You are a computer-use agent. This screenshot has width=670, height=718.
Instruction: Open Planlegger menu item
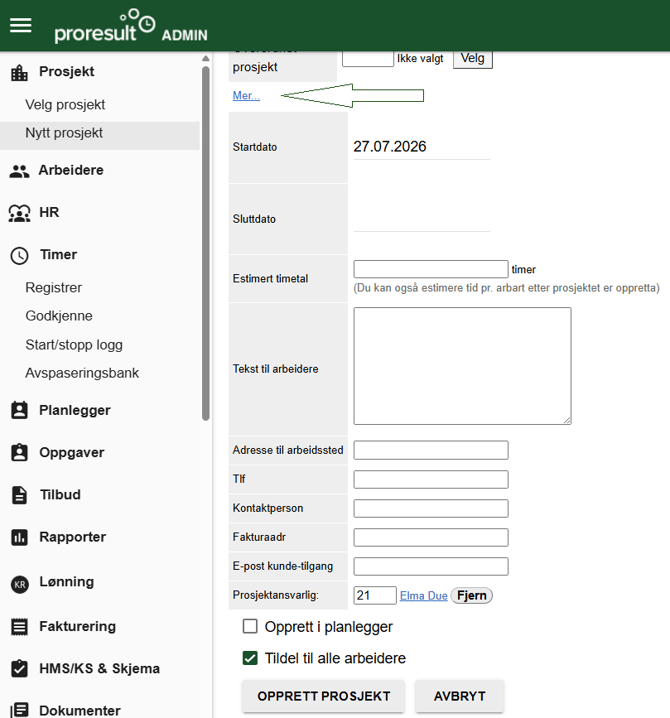pyautogui.click(x=75, y=410)
